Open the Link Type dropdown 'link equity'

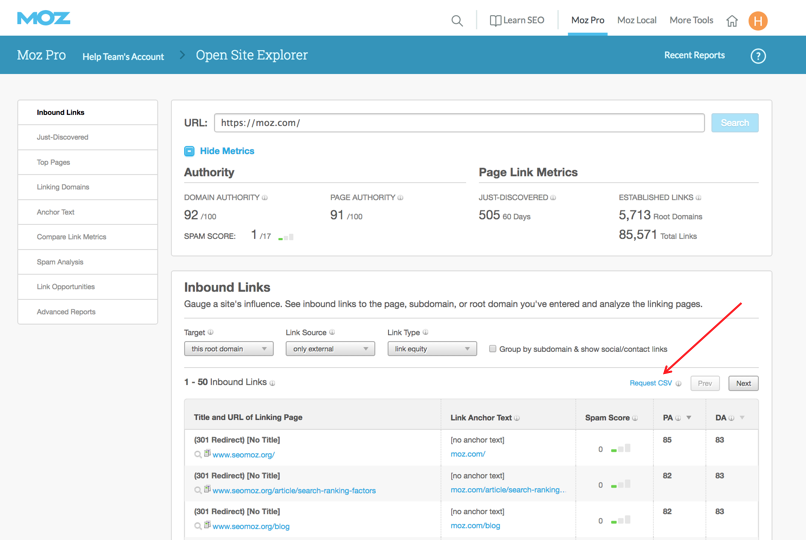pyautogui.click(x=432, y=349)
